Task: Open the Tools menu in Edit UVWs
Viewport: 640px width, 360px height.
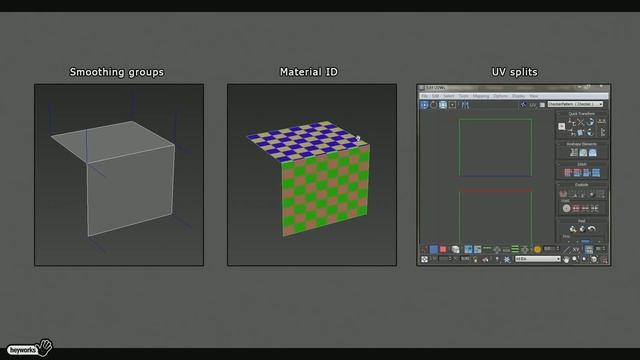Action: click(x=464, y=96)
